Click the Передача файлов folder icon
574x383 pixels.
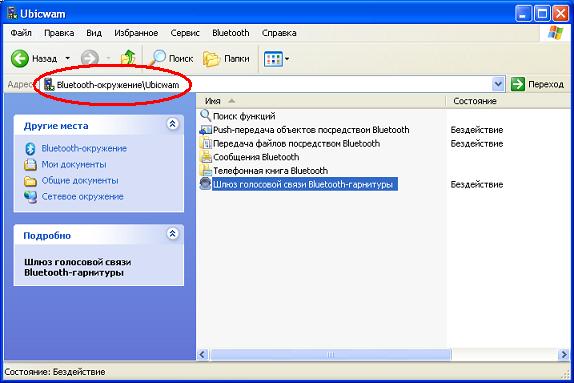click(206, 143)
